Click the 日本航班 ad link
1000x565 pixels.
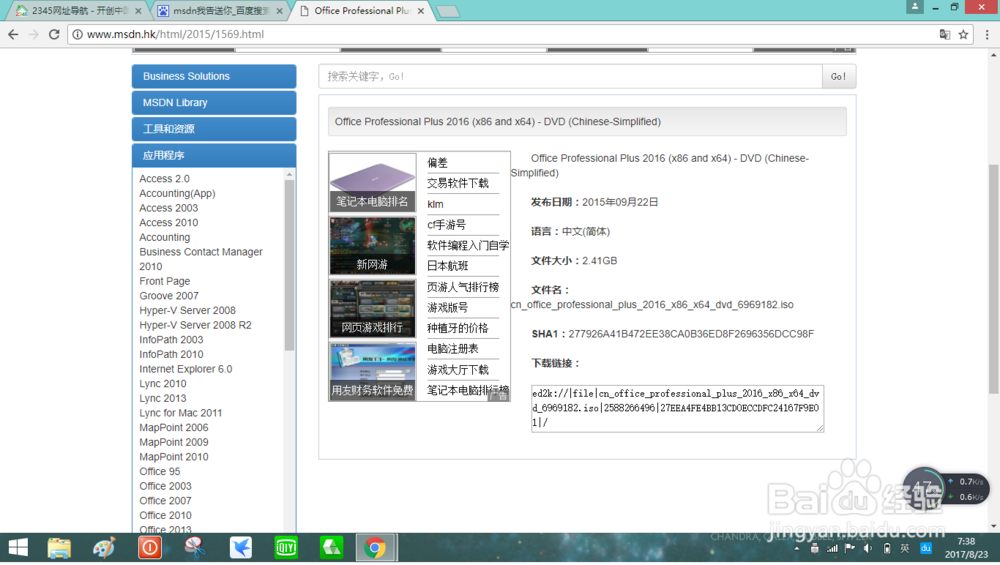tap(448, 266)
